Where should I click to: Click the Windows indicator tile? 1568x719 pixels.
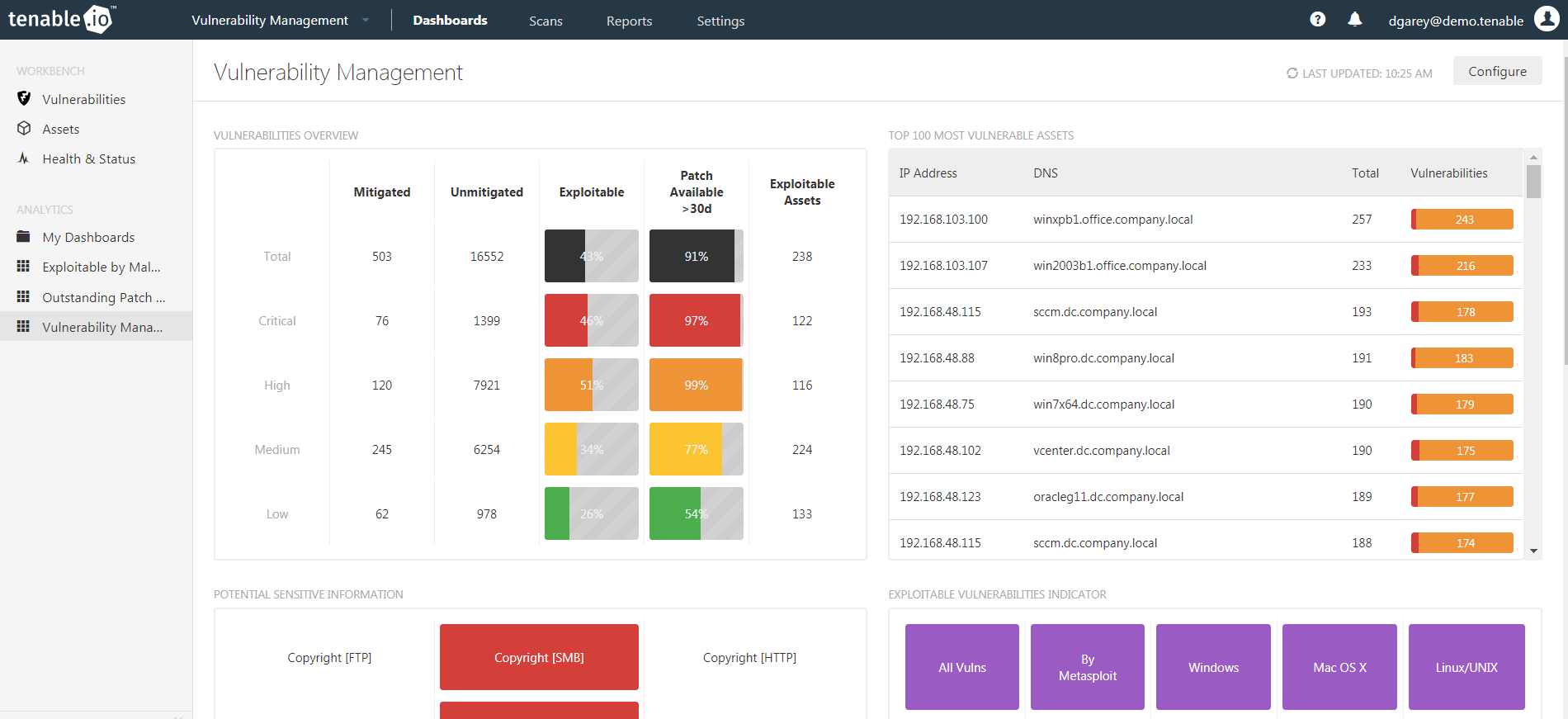pos(1213,667)
